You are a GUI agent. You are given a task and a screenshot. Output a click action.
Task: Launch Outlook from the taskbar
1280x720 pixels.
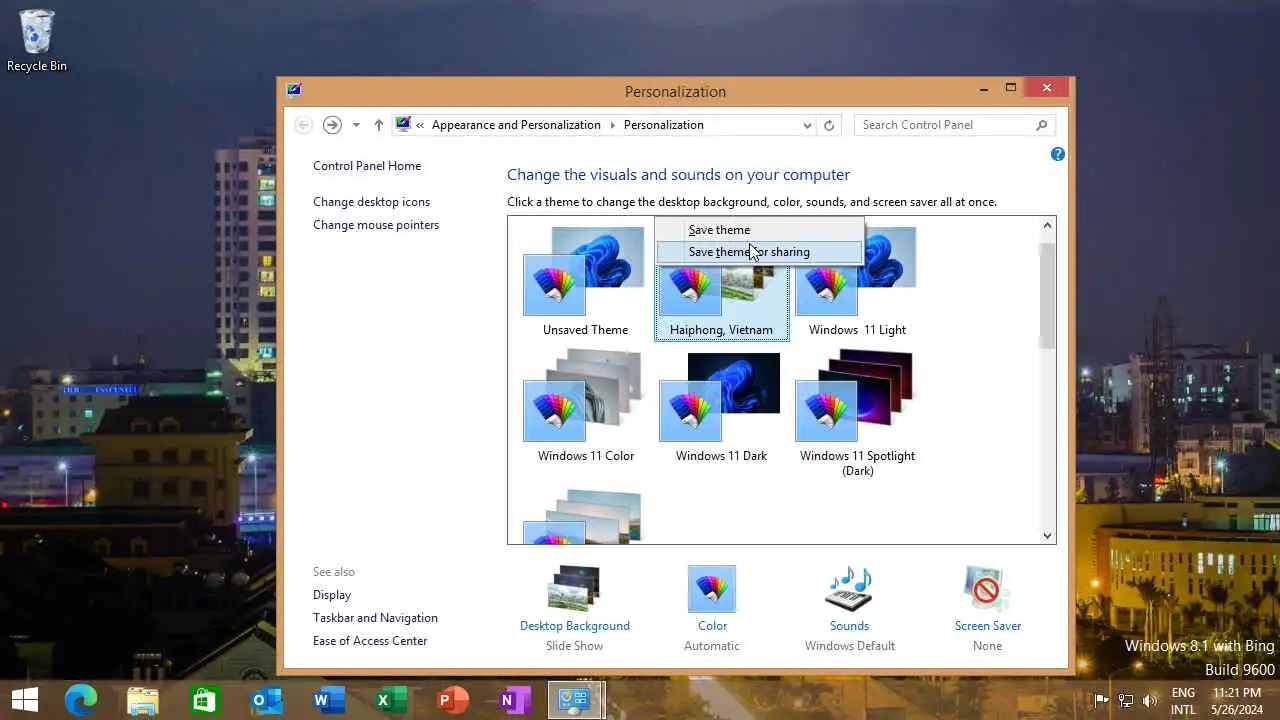click(x=266, y=700)
